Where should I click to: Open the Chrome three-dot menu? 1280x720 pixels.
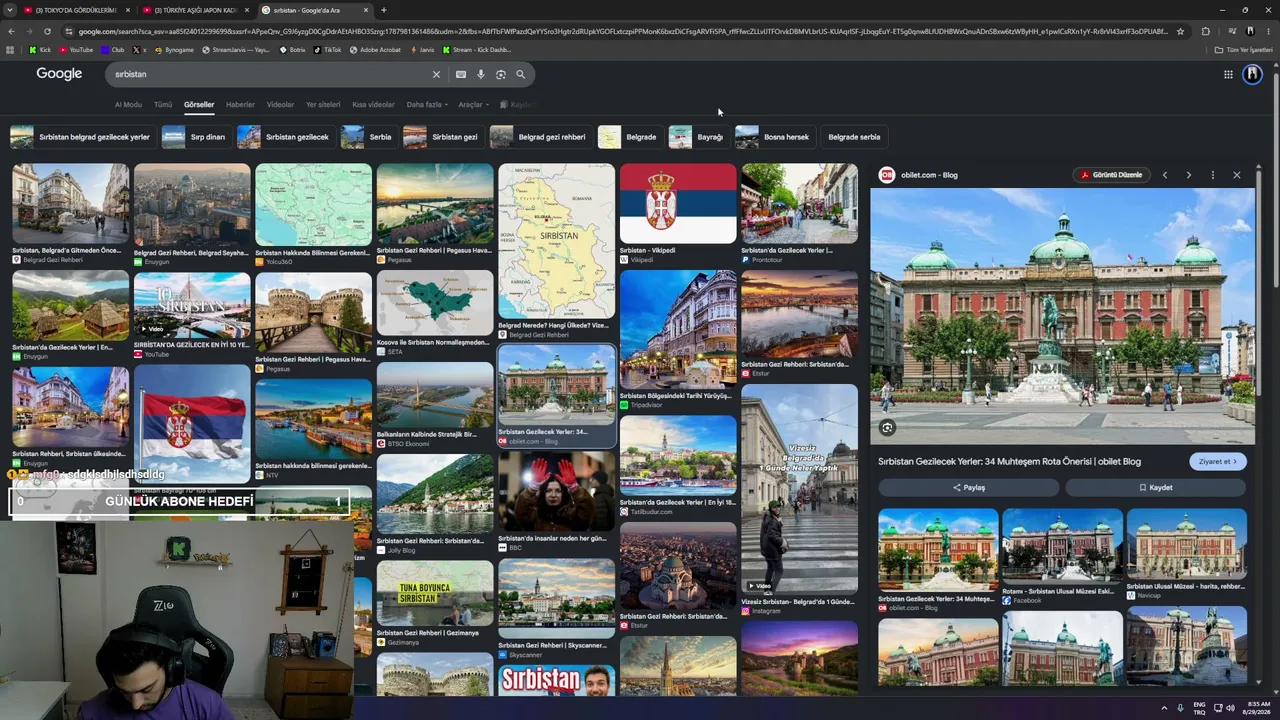tap(1269, 31)
